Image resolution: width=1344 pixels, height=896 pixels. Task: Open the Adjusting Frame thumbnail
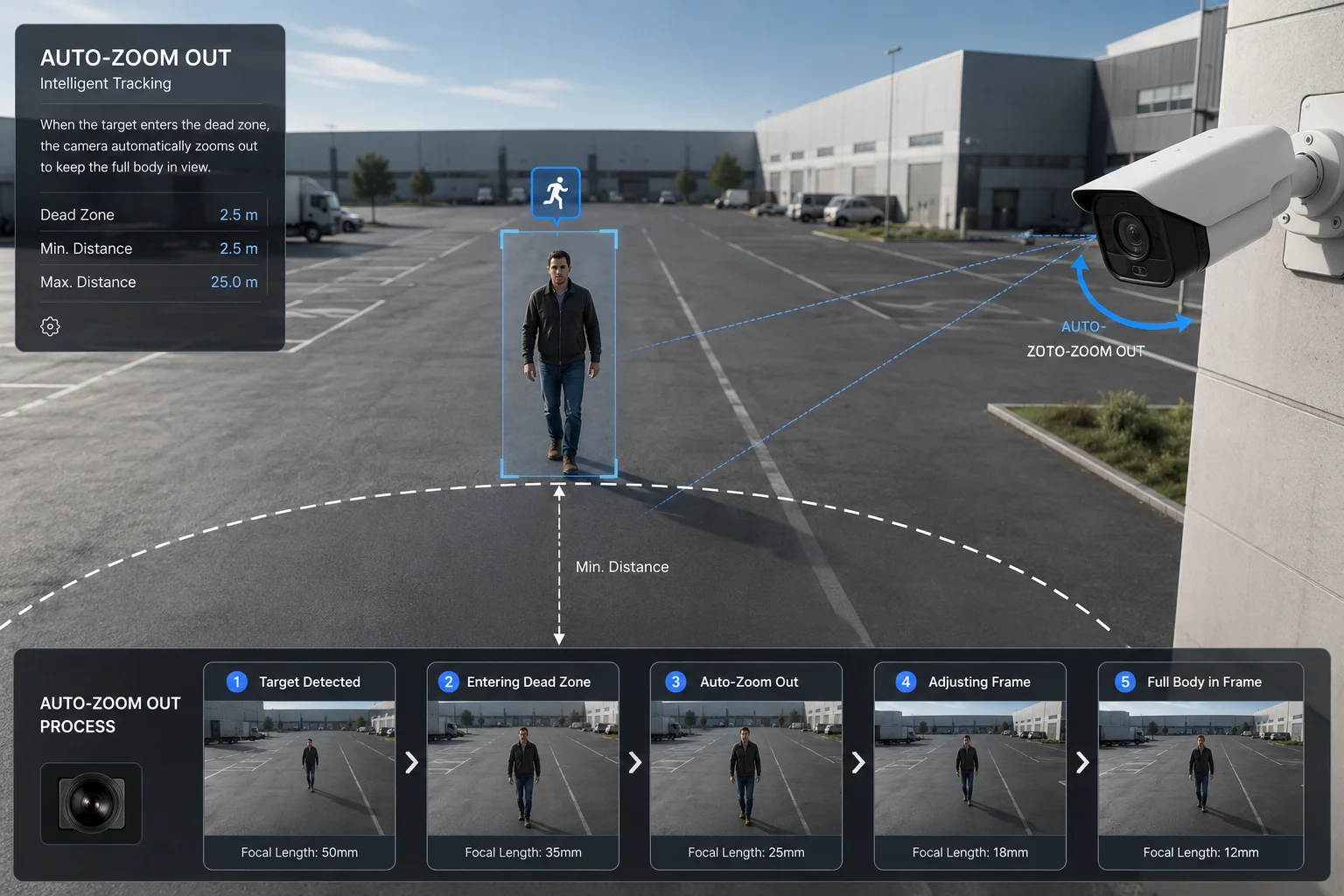pyautogui.click(x=970, y=768)
